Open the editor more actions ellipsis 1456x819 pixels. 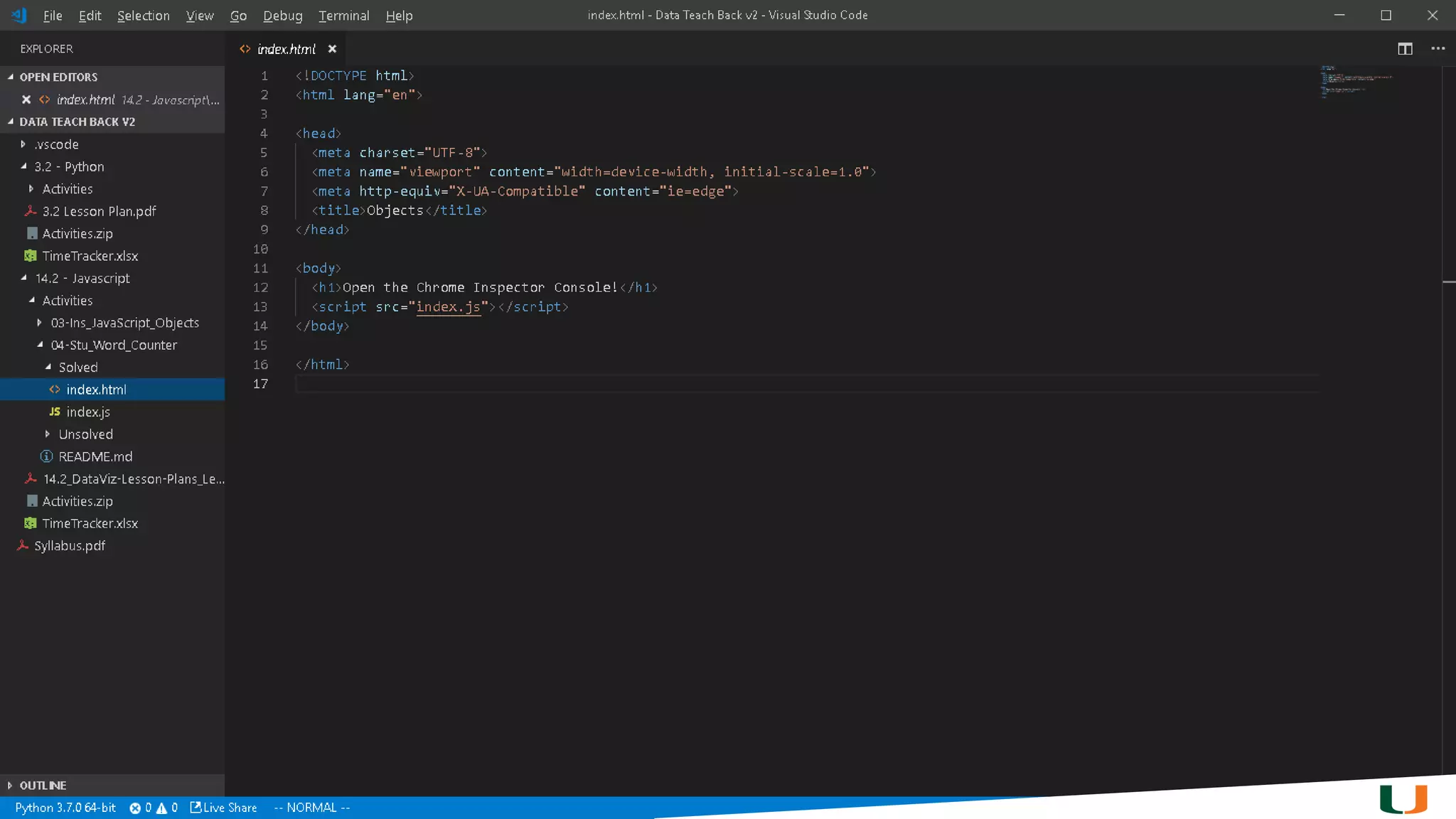pos(1438,48)
